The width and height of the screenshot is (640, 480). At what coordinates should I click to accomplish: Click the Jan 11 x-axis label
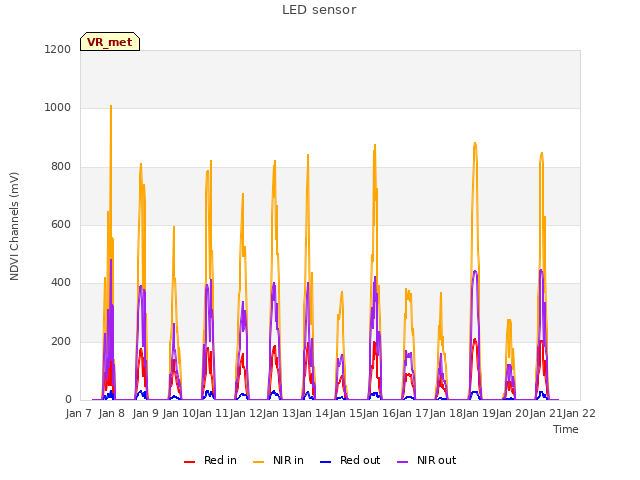(x=212, y=413)
